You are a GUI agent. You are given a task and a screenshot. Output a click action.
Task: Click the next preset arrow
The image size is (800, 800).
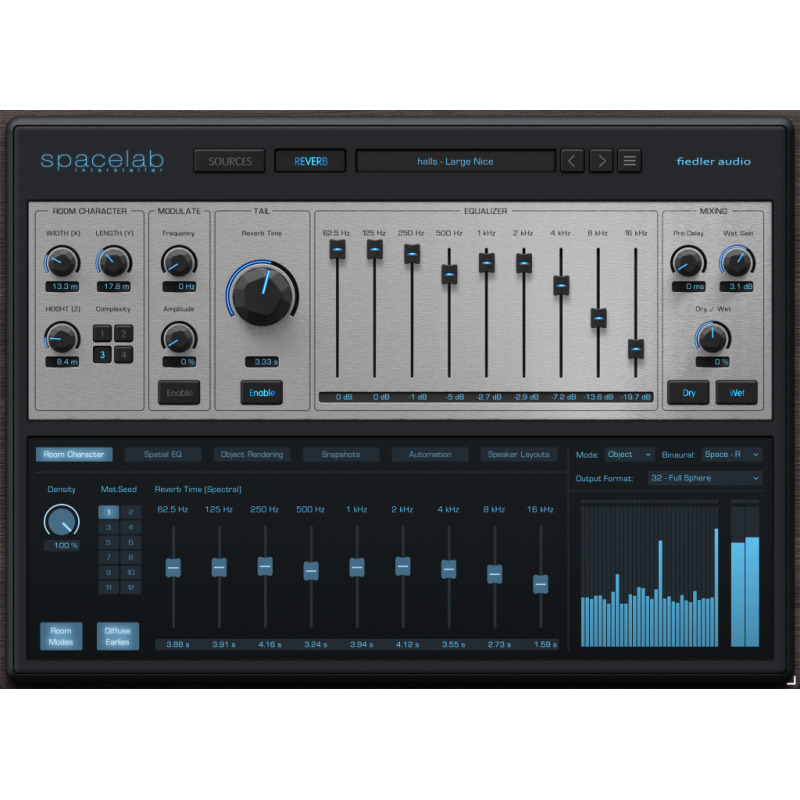(600, 160)
